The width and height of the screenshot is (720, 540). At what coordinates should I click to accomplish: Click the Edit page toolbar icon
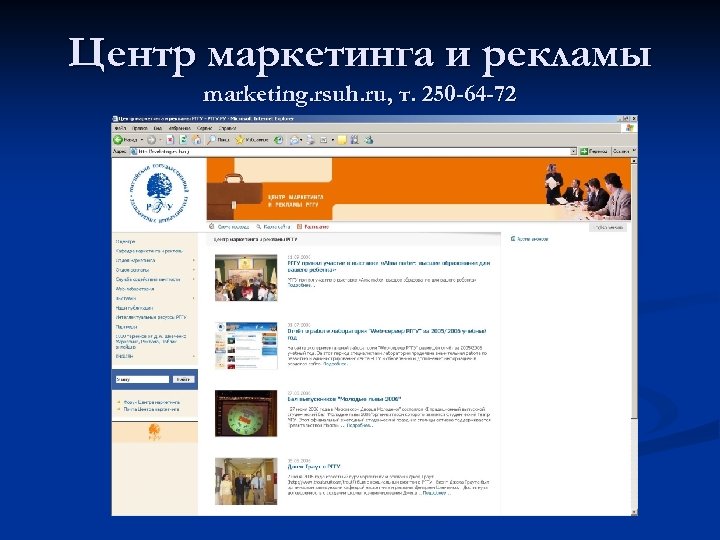point(324,140)
